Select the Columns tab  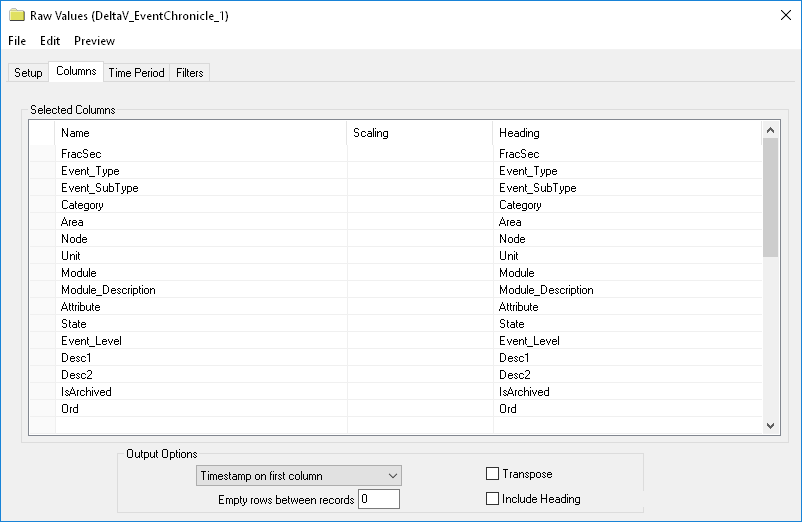click(x=76, y=71)
